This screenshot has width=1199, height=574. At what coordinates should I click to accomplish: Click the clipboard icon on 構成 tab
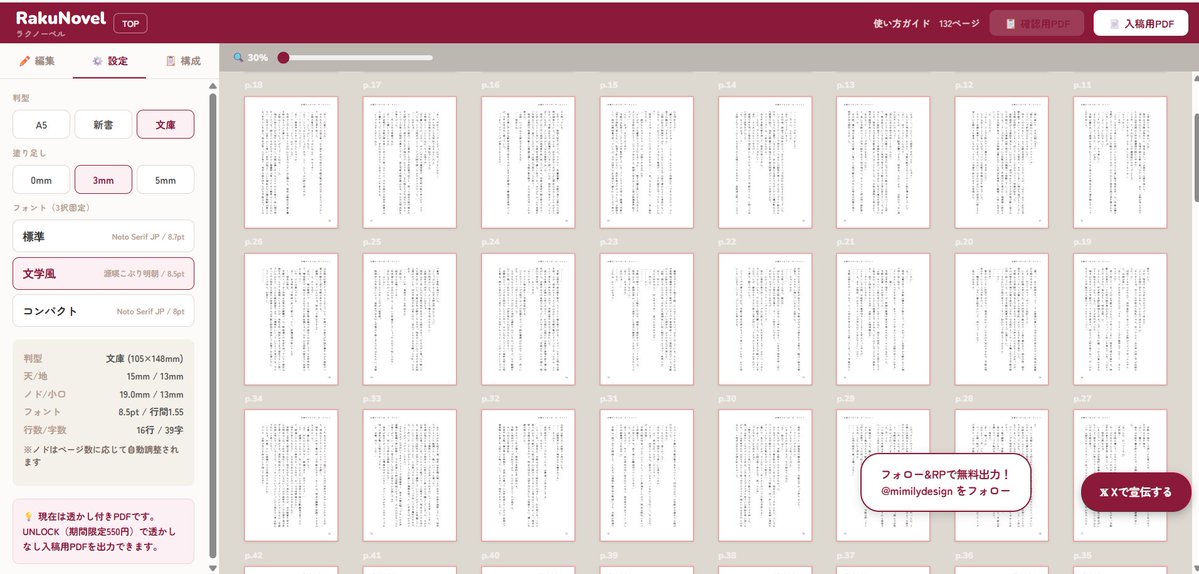171,61
